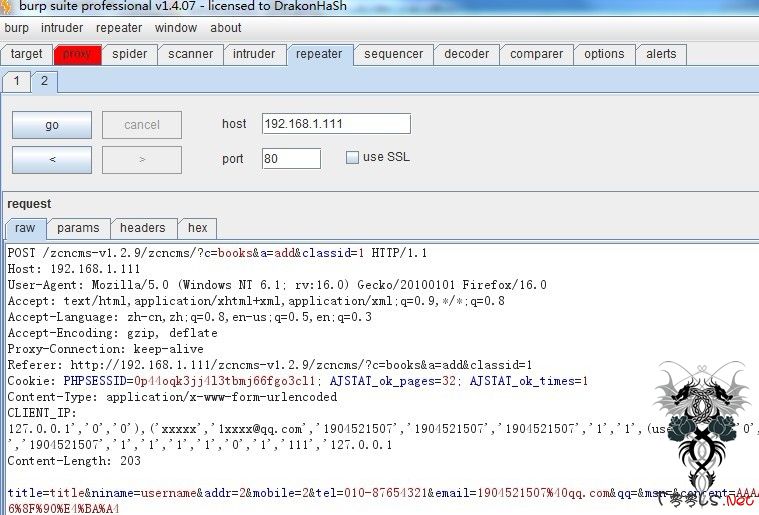The image size is (759, 515).
Task: Select repeater request tab 1
Action: 16,81
